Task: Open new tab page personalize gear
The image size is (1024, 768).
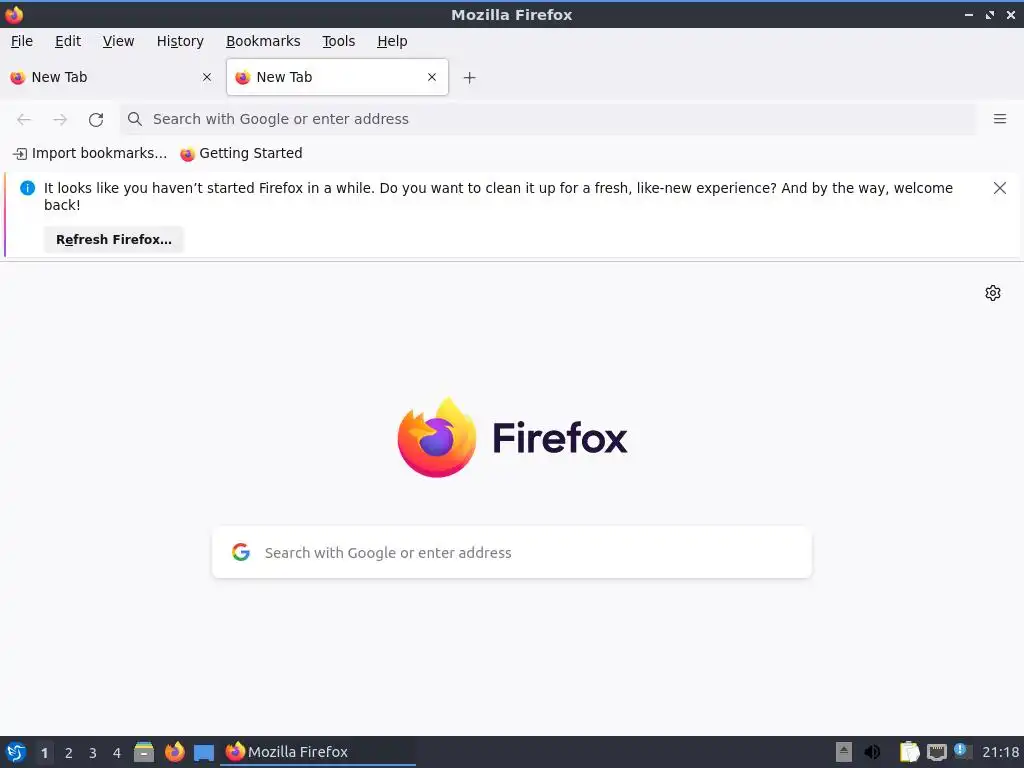Action: [x=993, y=293]
